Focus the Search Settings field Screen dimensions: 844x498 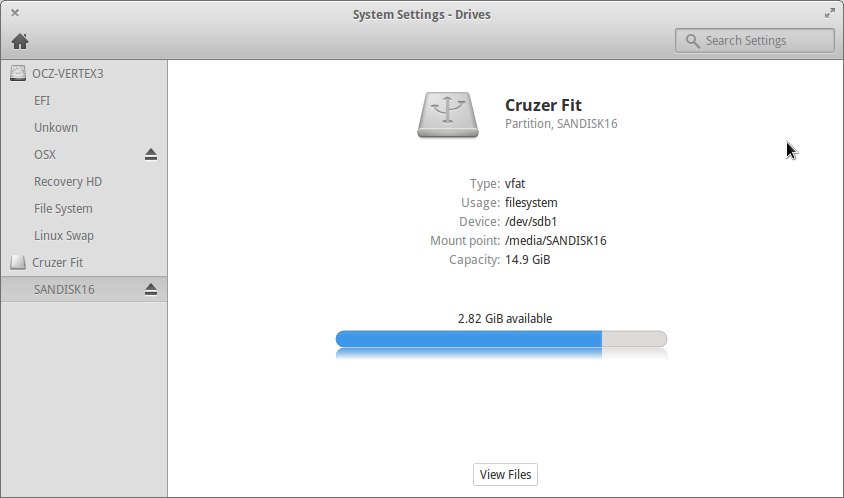[x=755, y=41]
